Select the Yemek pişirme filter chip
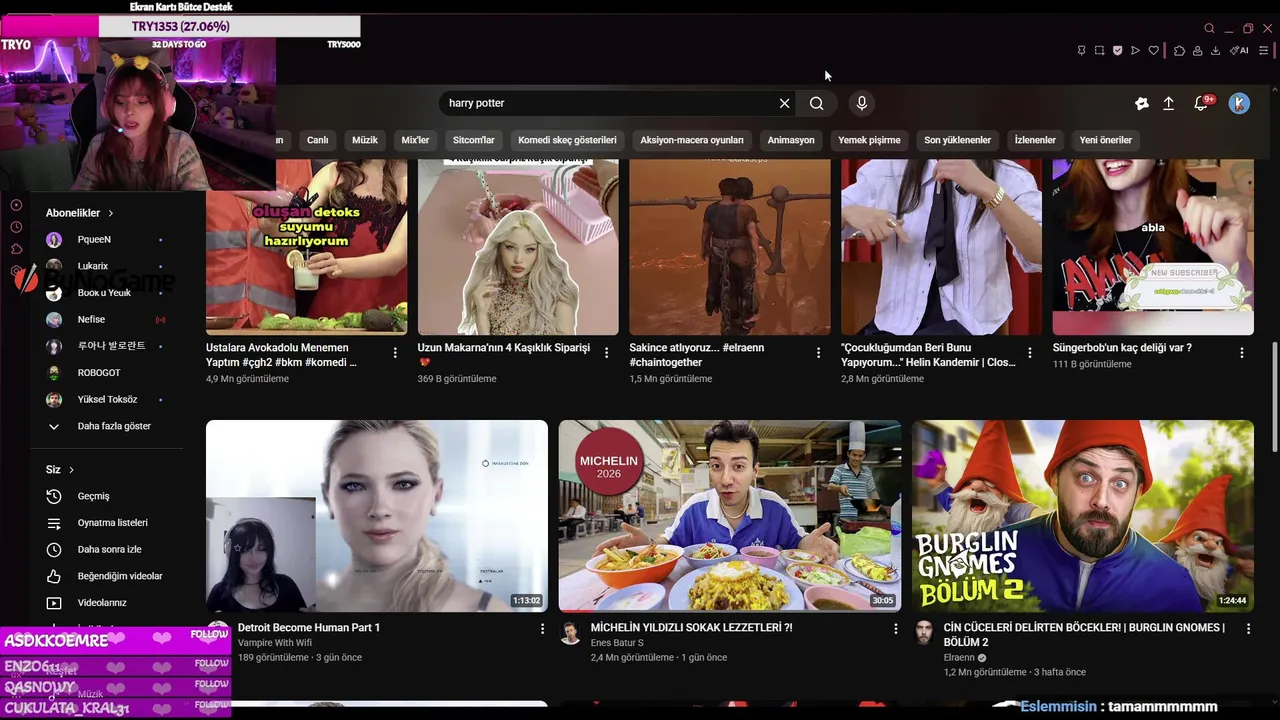 click(869, 140)
